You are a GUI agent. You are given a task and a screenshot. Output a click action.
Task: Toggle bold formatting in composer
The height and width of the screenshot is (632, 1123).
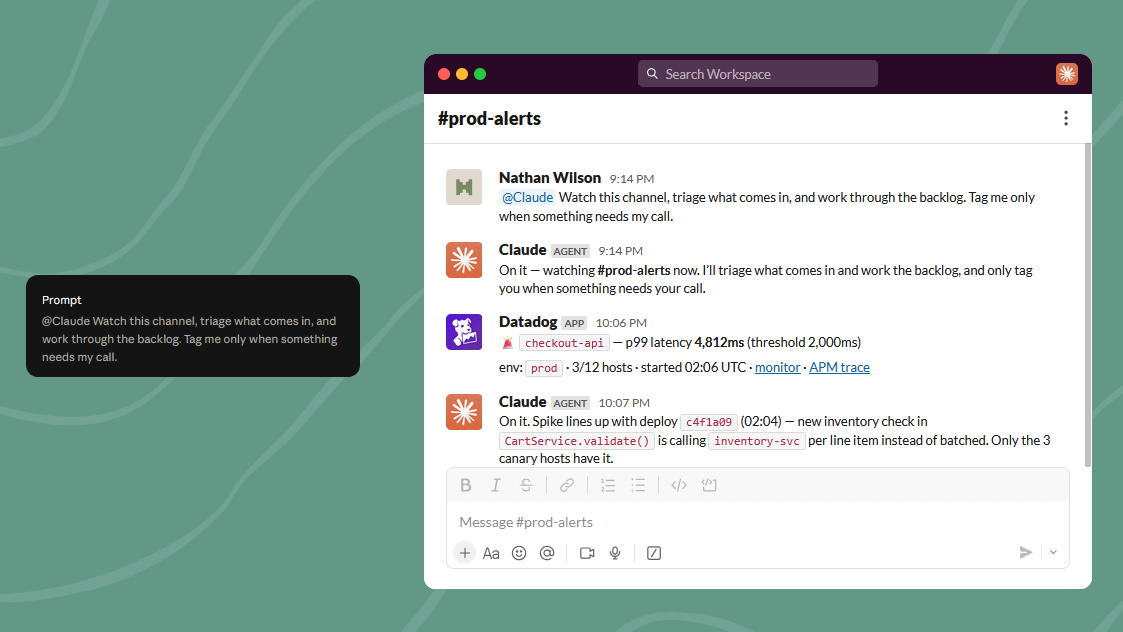click(466, 485)
